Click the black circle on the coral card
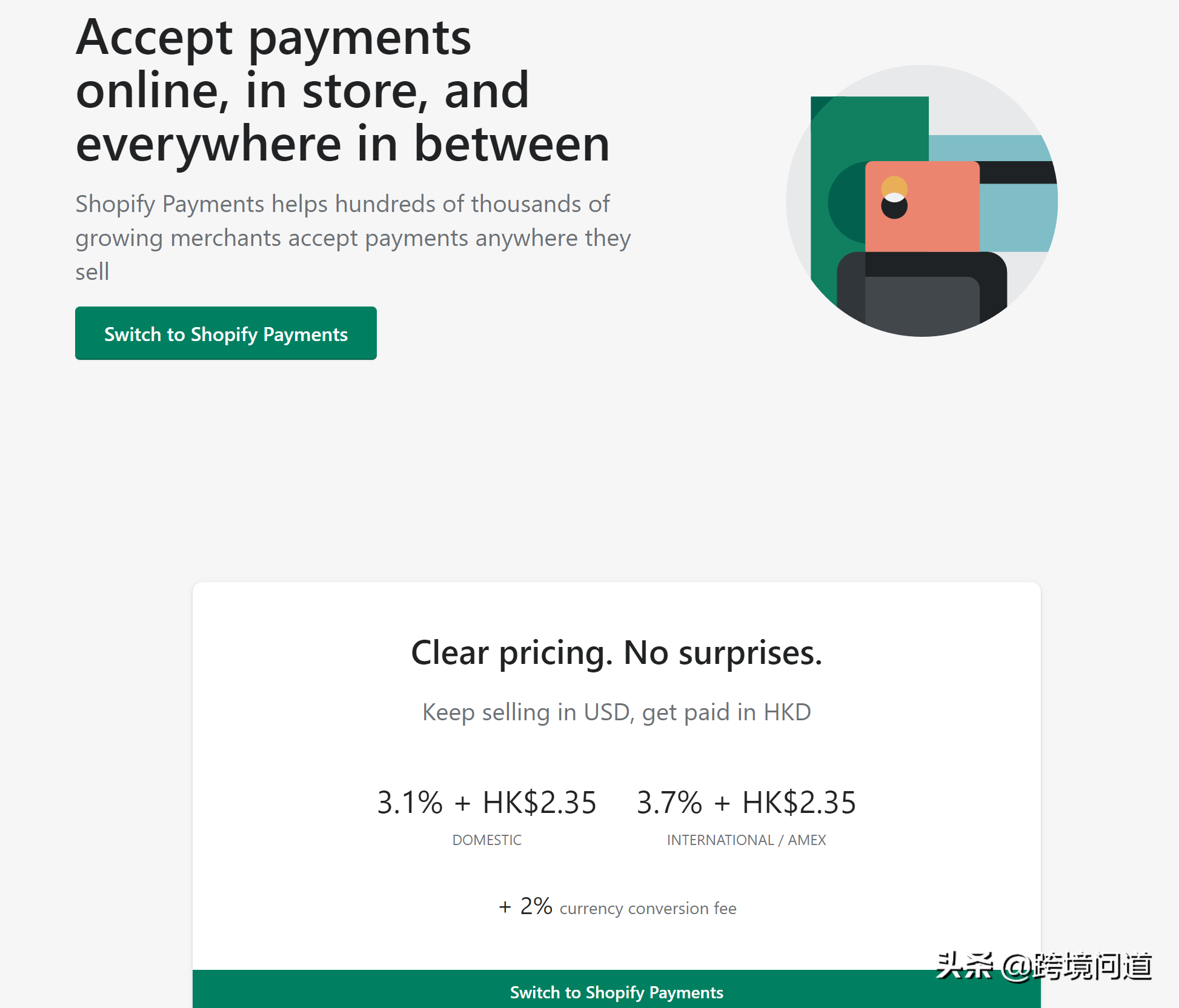The height and width of the screenshot is (1008, 1179). click(x=894, y=208)
